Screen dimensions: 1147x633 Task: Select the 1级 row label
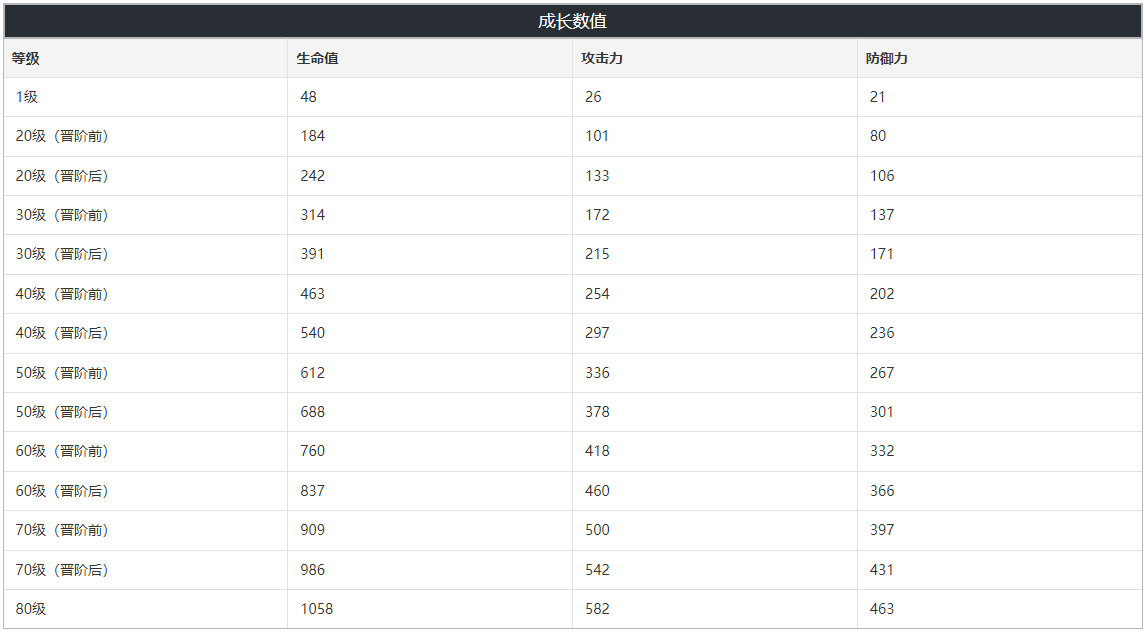(27, 97)
